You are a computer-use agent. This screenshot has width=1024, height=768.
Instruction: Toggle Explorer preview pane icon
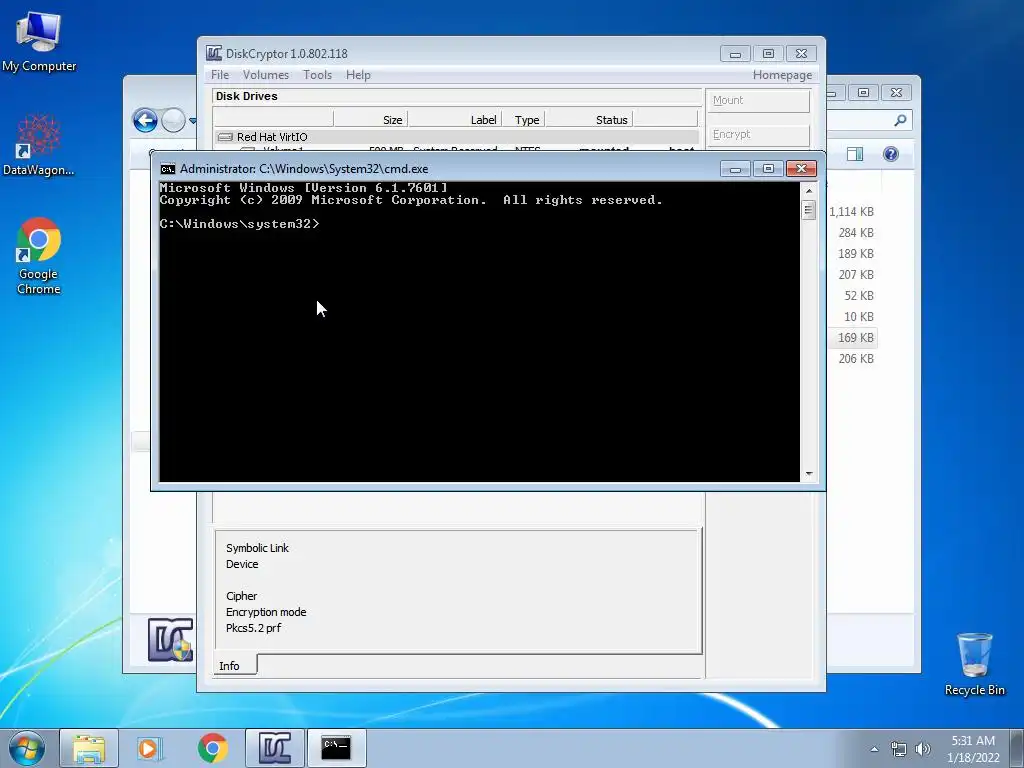[855, 154]
